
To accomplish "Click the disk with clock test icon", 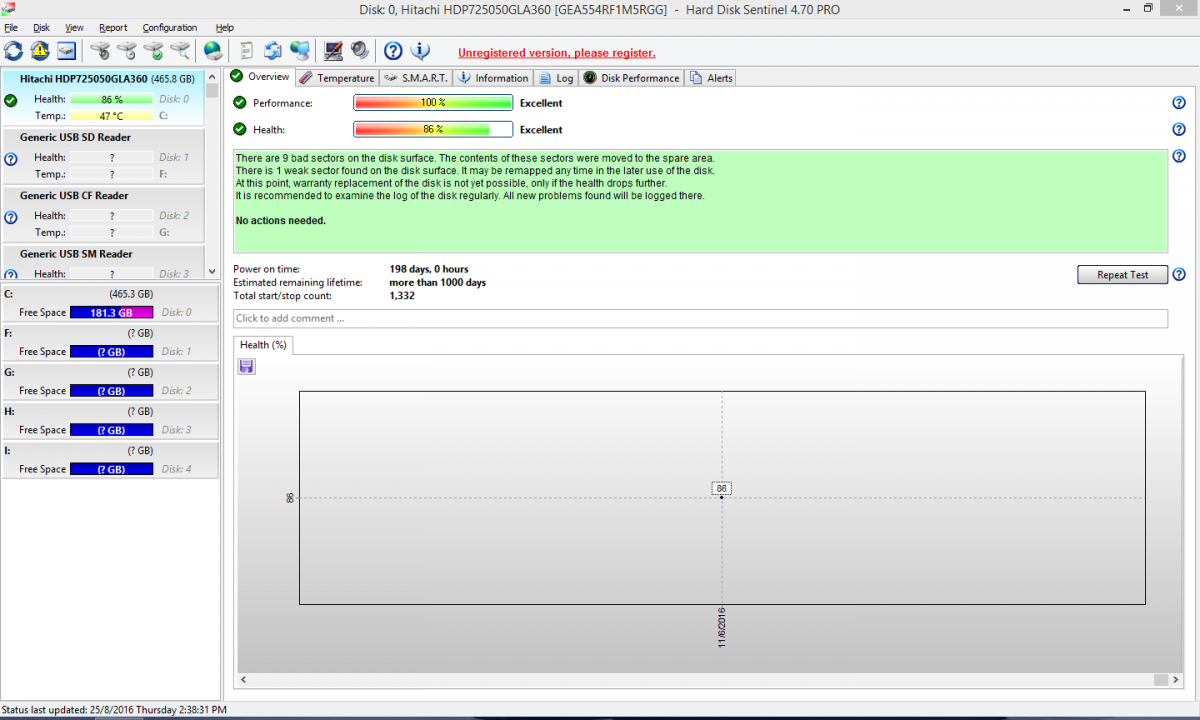I will [126, 50].
